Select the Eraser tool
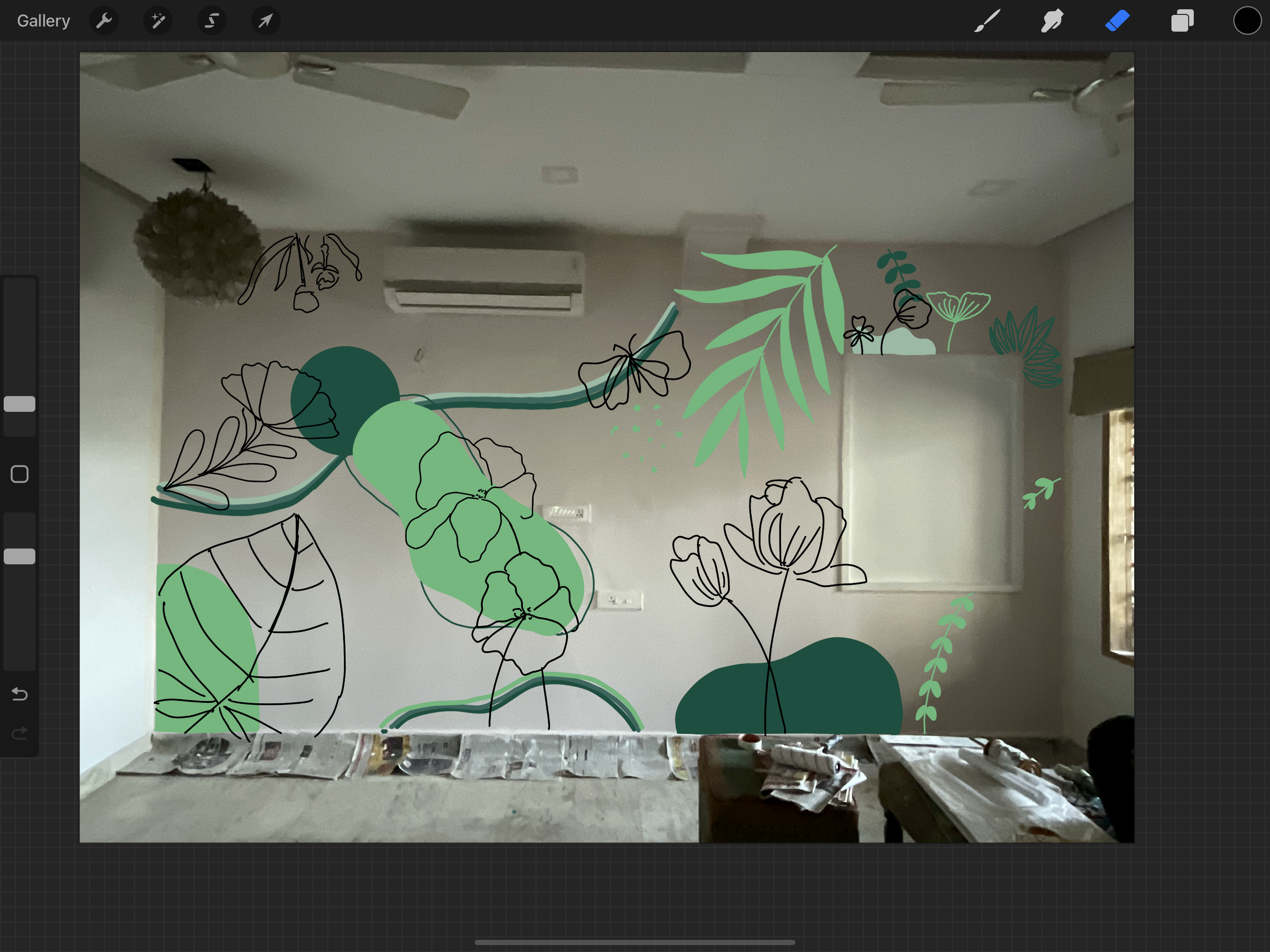 point(1117,20)
